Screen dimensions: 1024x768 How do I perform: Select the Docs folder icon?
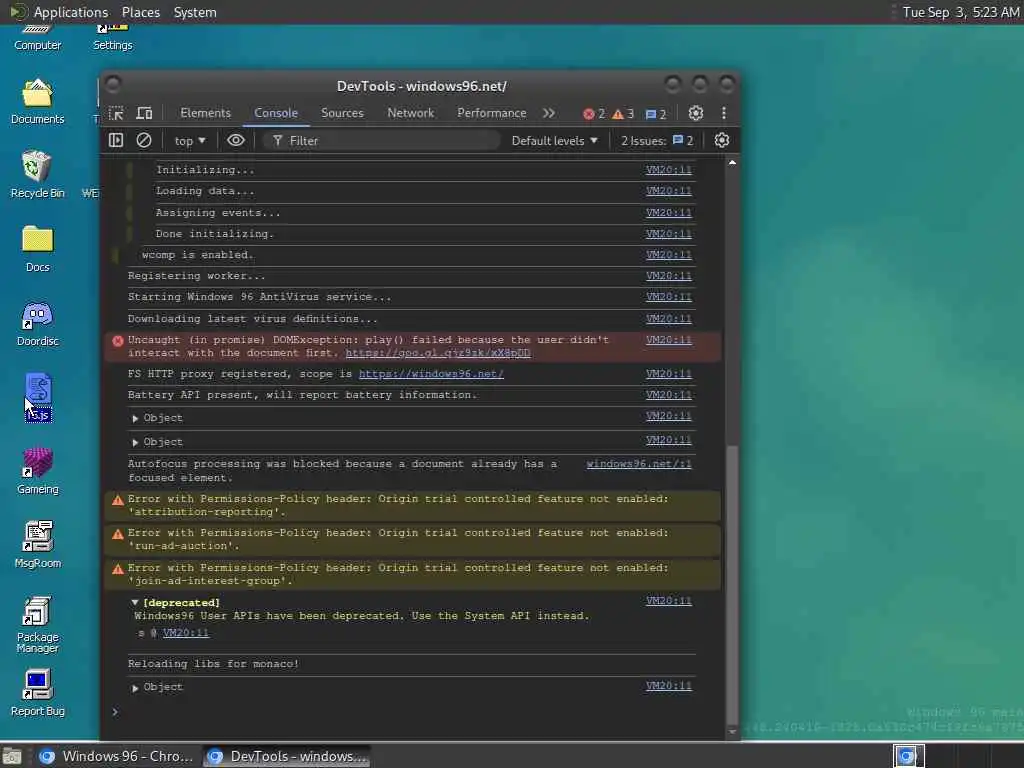tap(37, 249)
